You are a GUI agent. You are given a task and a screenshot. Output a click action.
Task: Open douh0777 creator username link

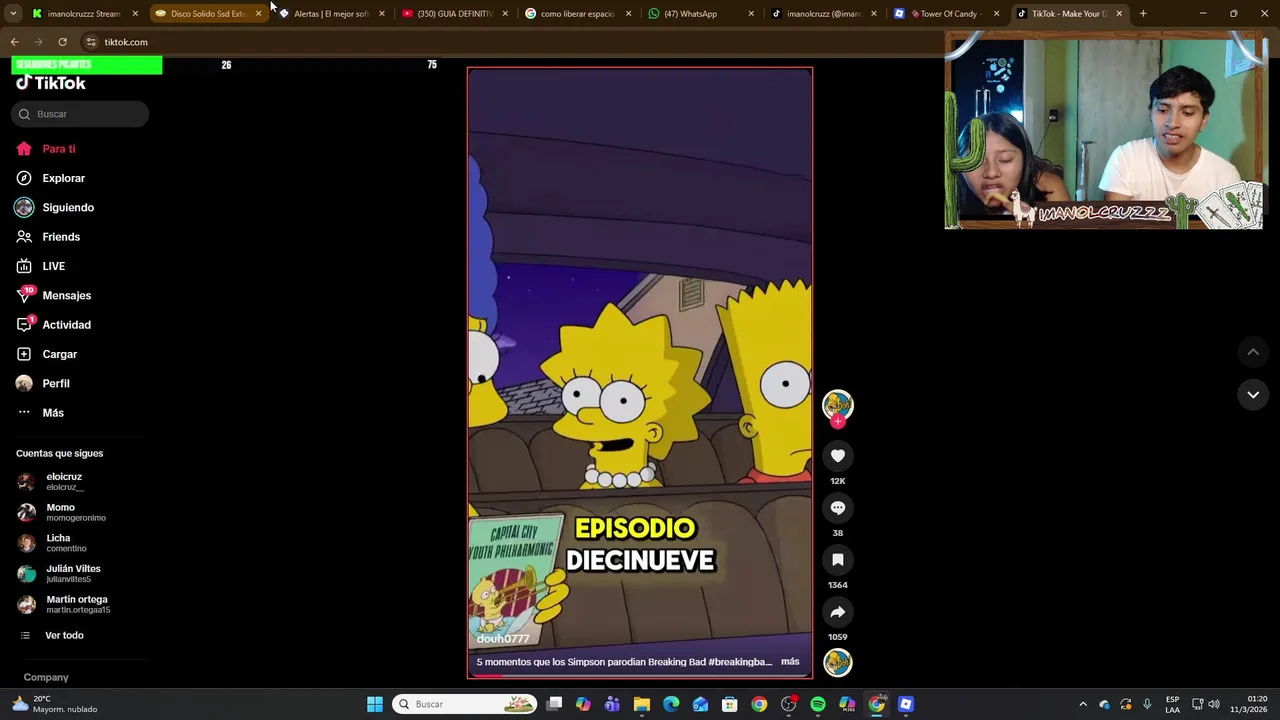[x=503, y=639]
